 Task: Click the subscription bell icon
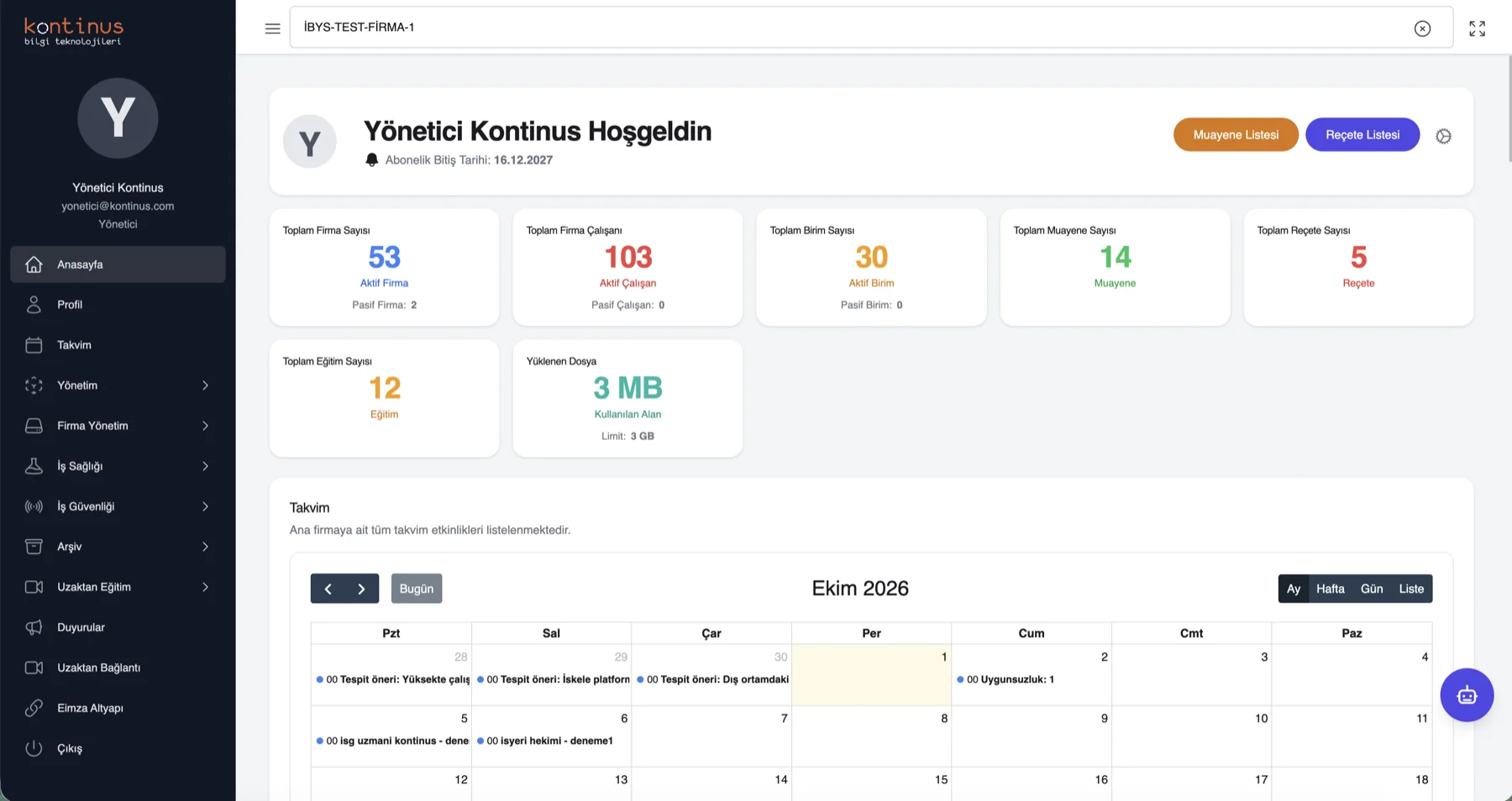click(x=372, y=160)
